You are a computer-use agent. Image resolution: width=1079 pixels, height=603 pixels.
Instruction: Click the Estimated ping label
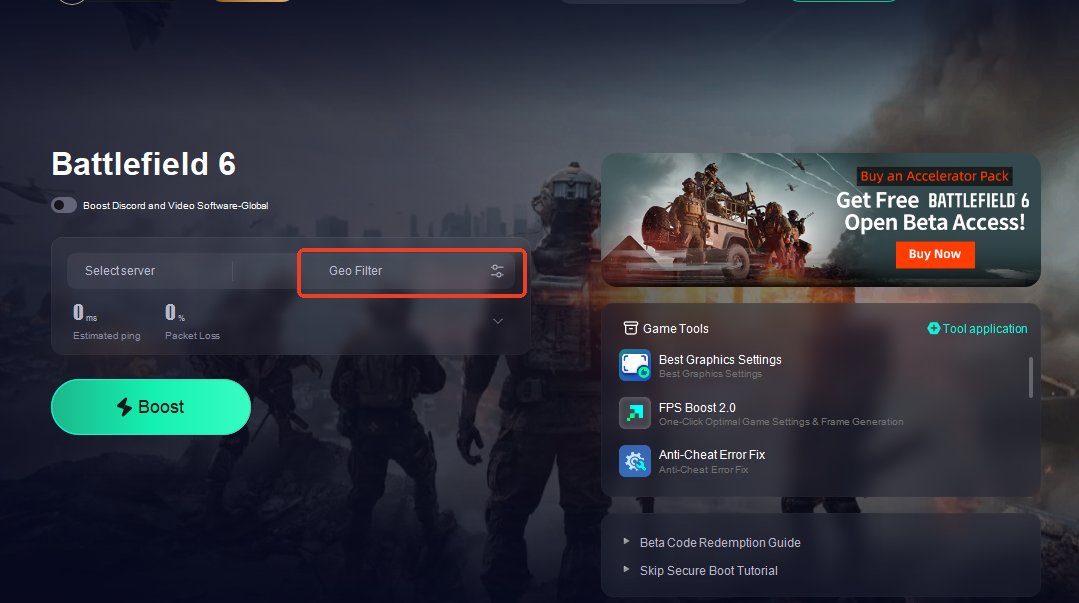coord(107,336)
